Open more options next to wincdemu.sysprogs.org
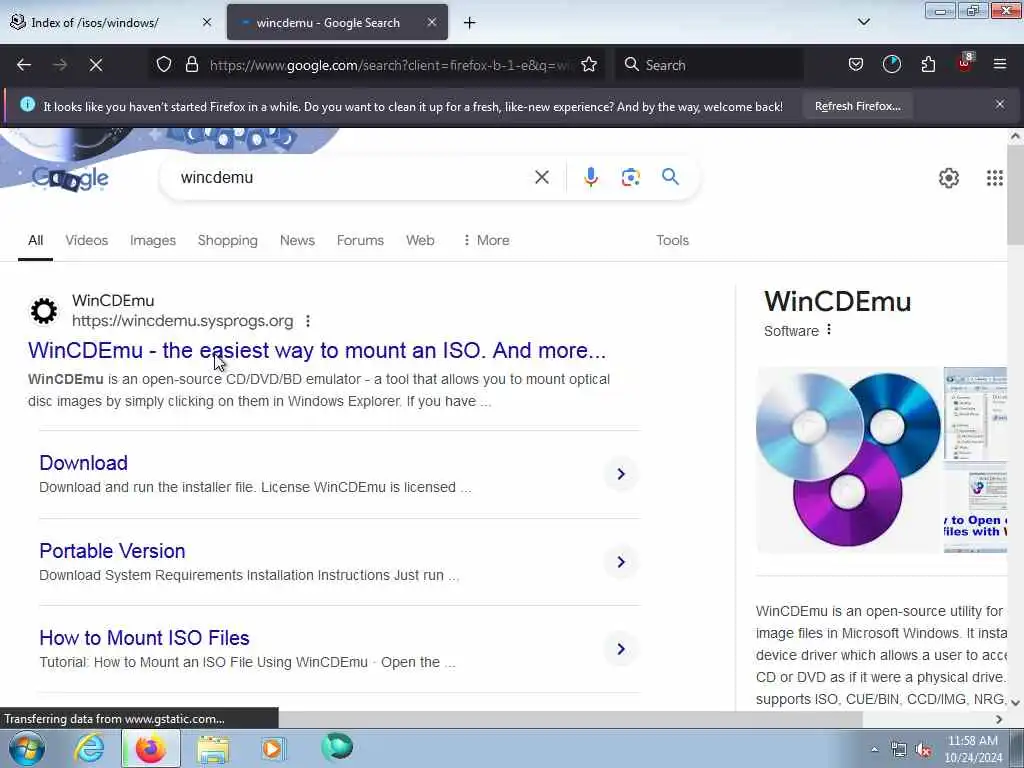Screen dimensions: 1024x768 tap(308, 321)
